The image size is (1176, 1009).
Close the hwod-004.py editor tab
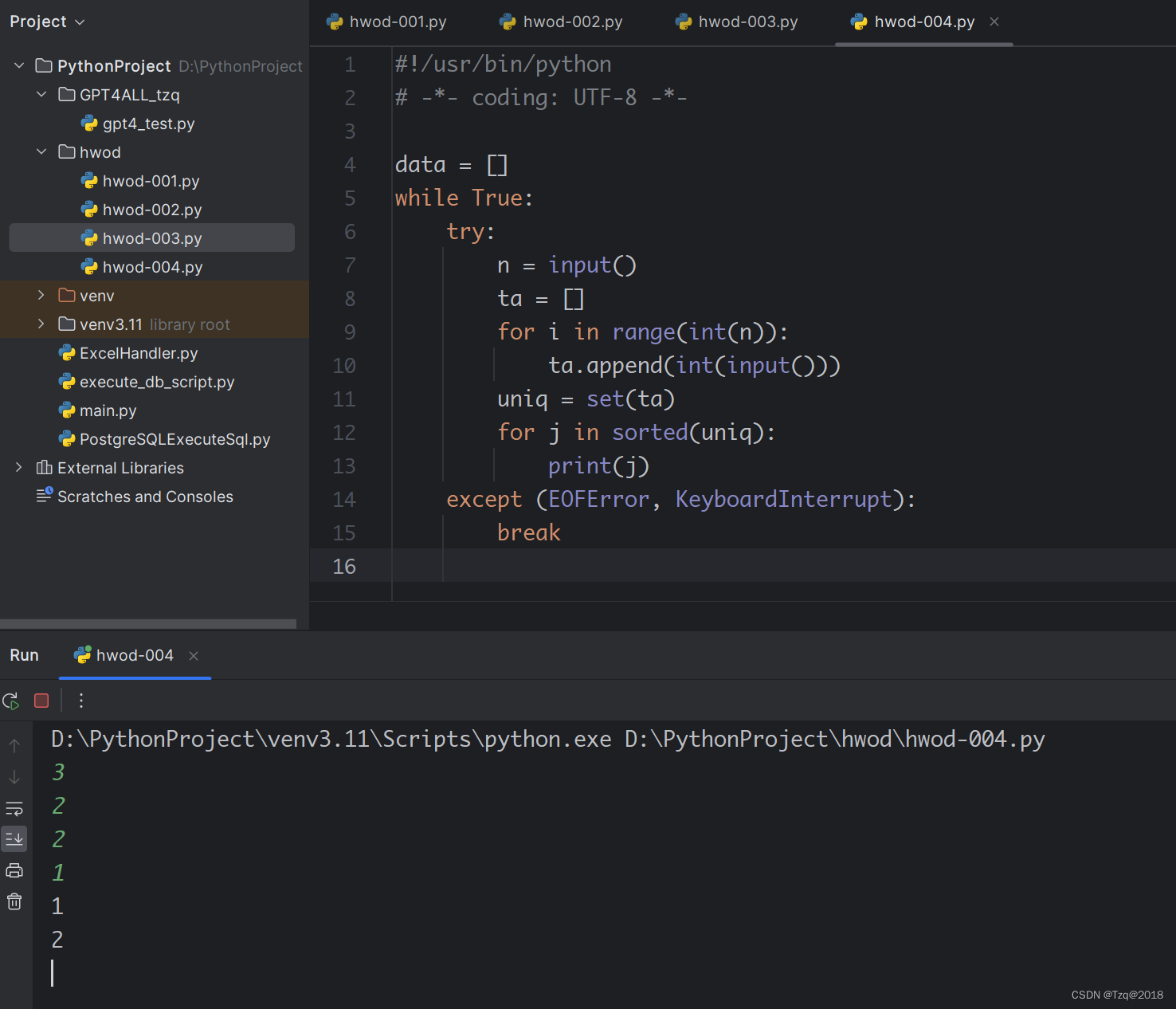994,22
